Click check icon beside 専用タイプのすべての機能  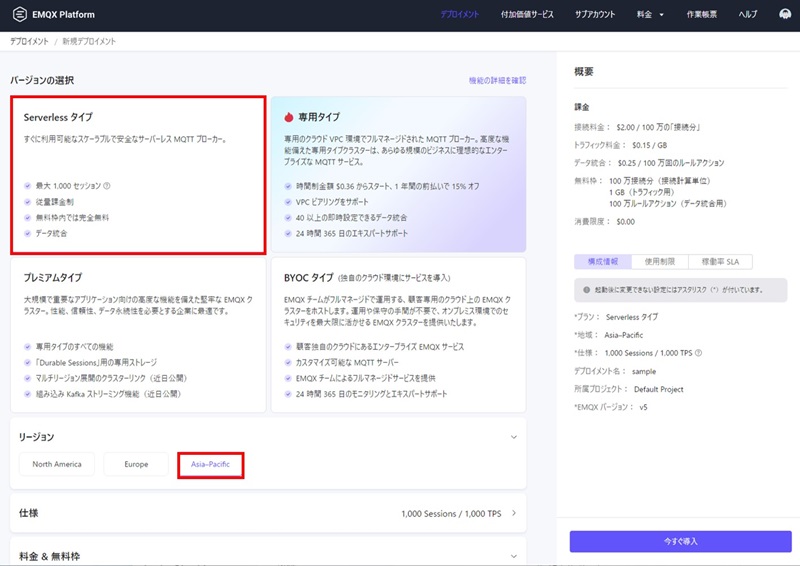coord(28,347)
